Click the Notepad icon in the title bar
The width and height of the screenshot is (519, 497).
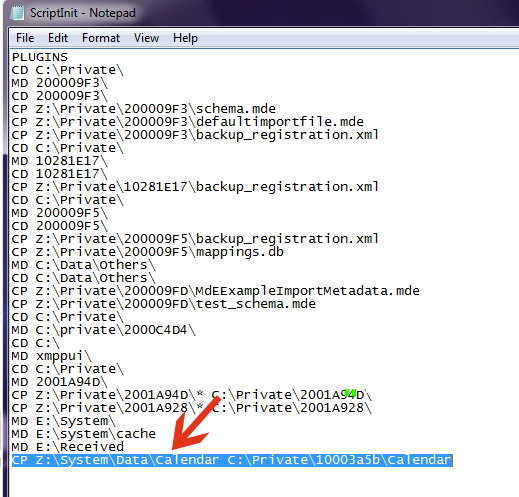18,13
